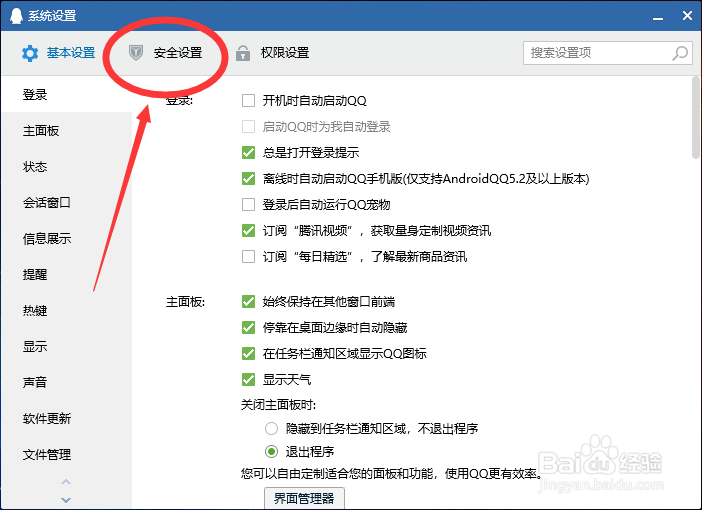Screen dimensions: 702x510
Task: Click the sidebar up chevron arrow
Action: [x=66, y=482]
